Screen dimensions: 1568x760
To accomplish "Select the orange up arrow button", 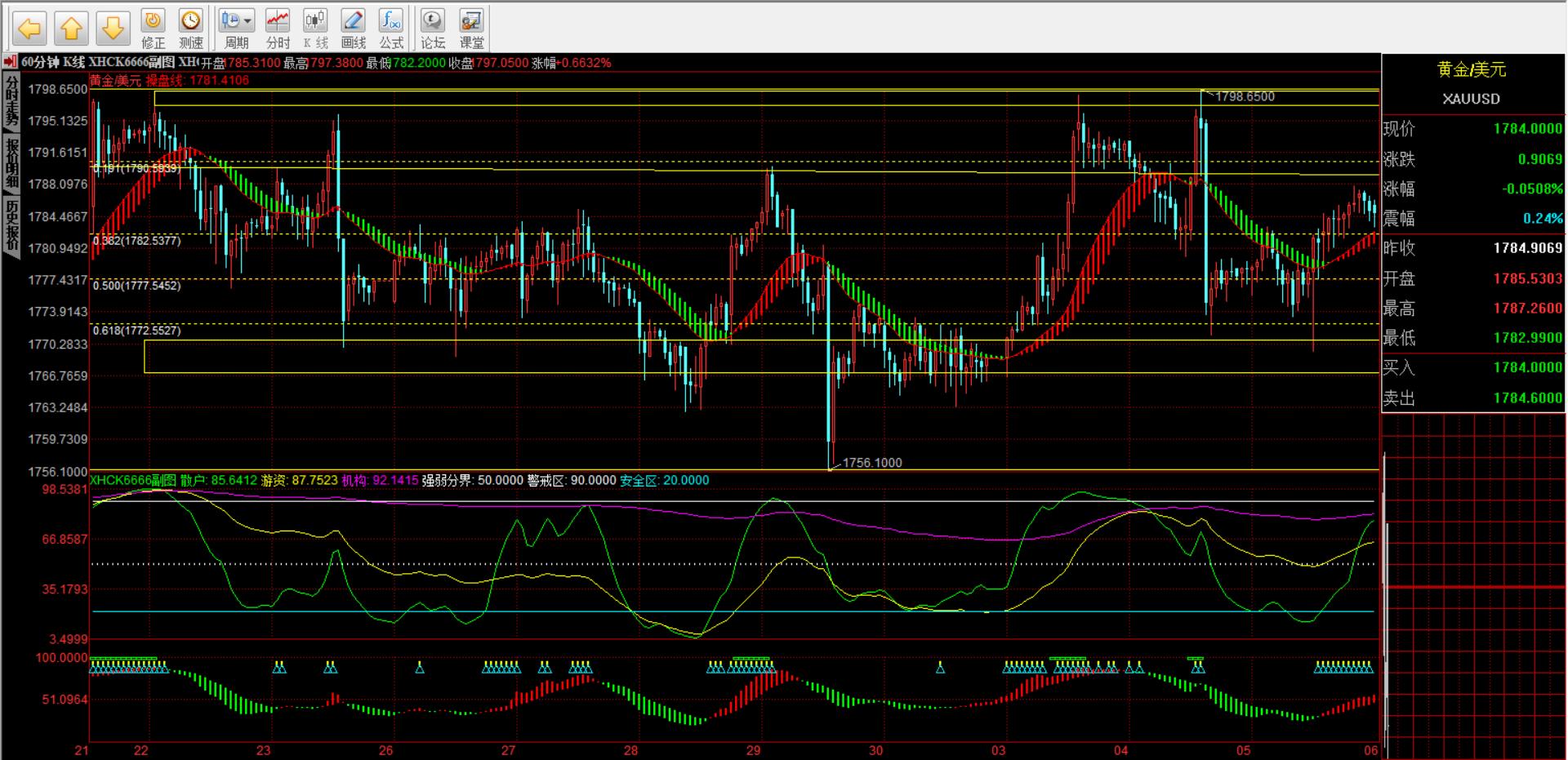I will [x=71, y=29].
